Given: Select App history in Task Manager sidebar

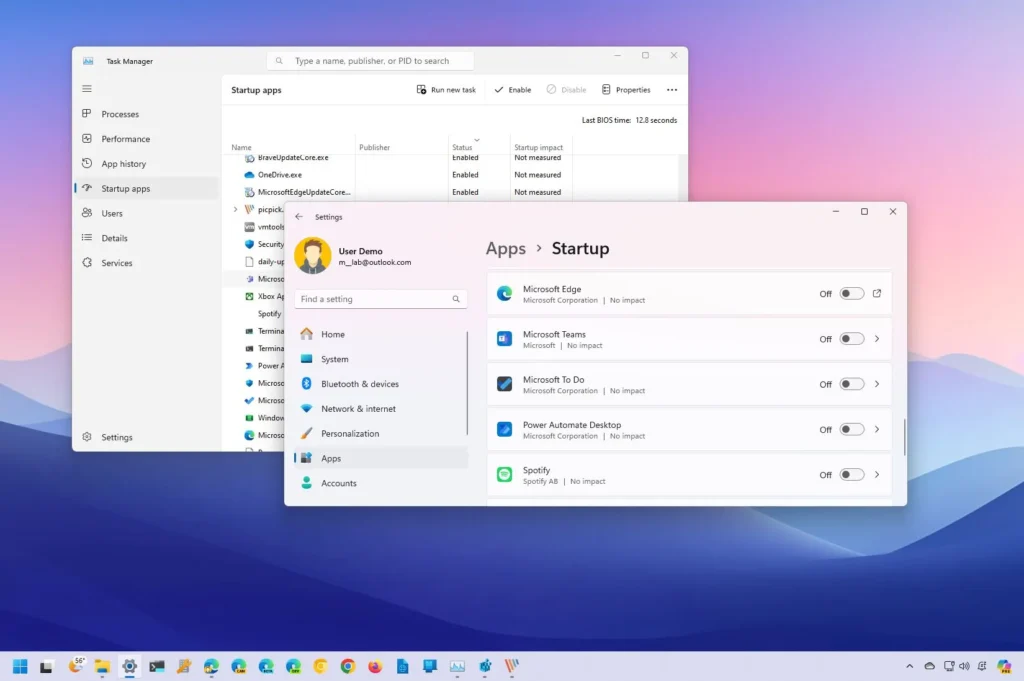Looking at the screenshot, I should pos(122,163).
